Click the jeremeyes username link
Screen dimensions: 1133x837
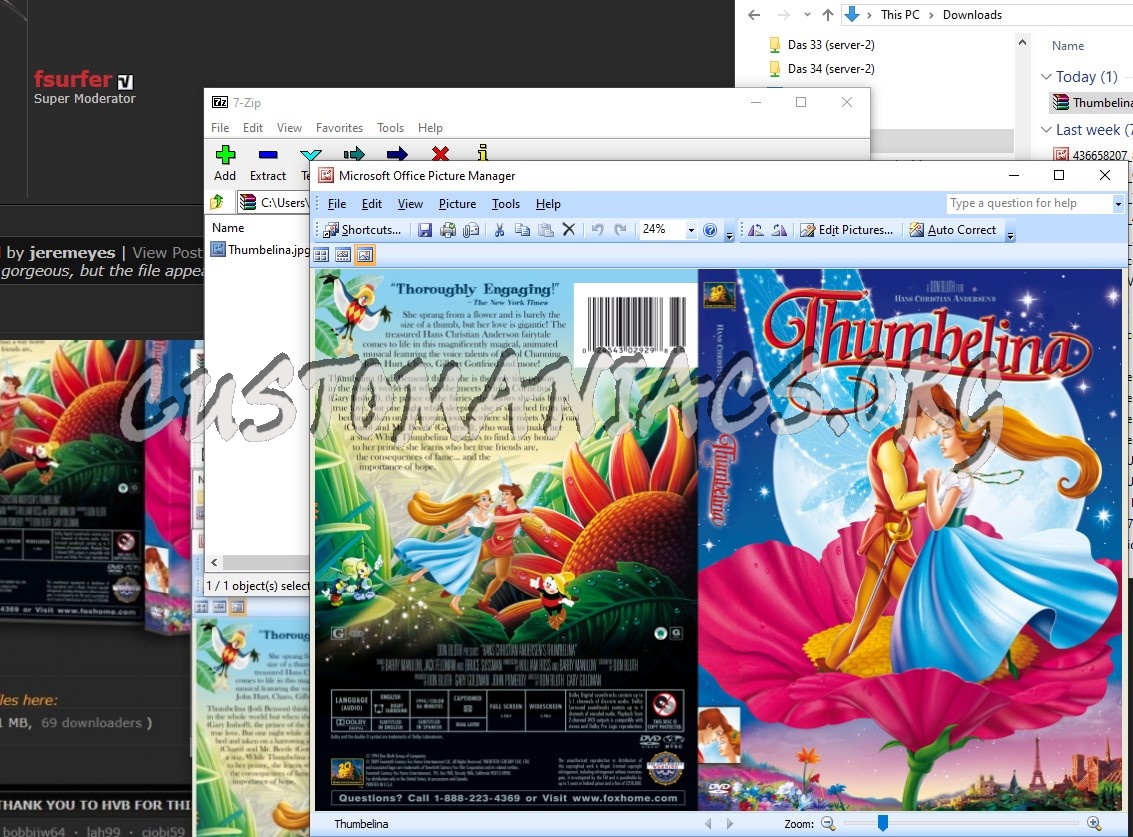point(72,253)
